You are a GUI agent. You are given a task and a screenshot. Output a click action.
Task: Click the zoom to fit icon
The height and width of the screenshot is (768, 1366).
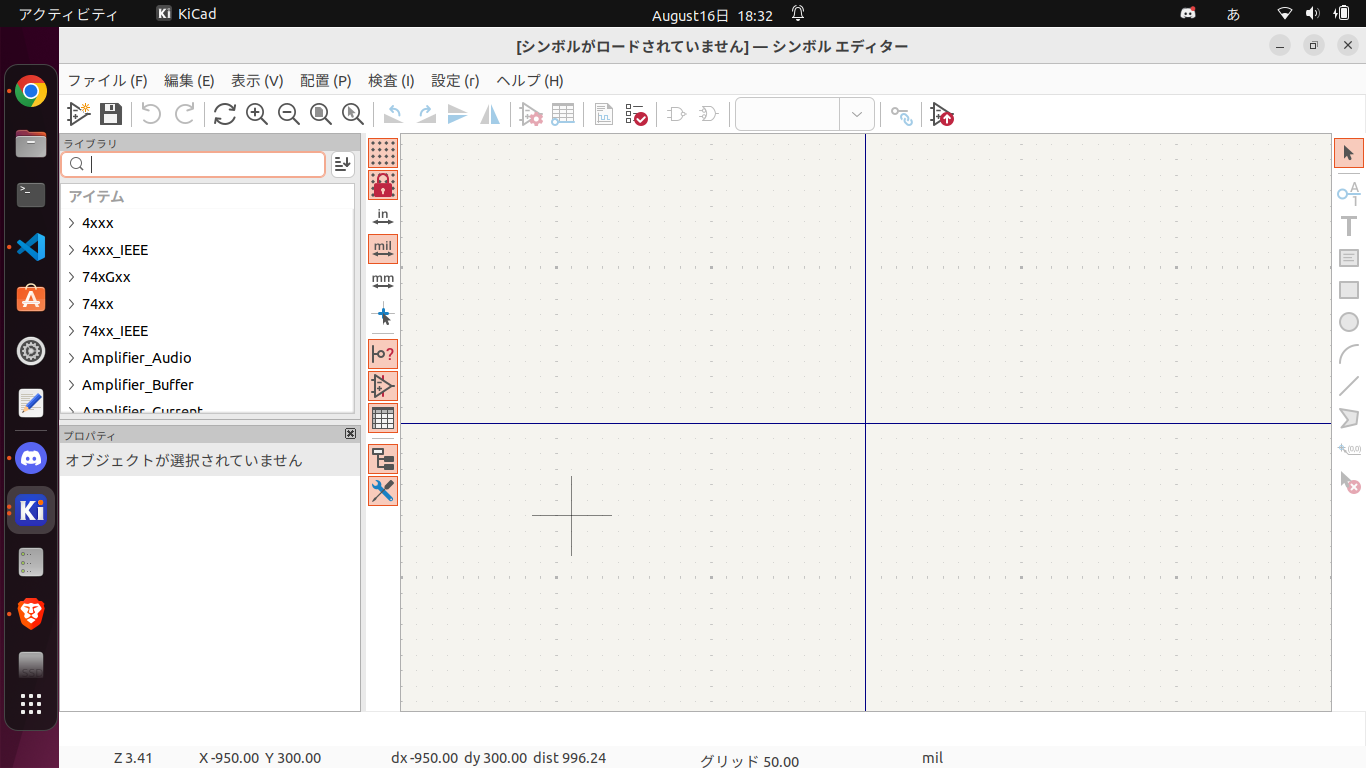321,114
